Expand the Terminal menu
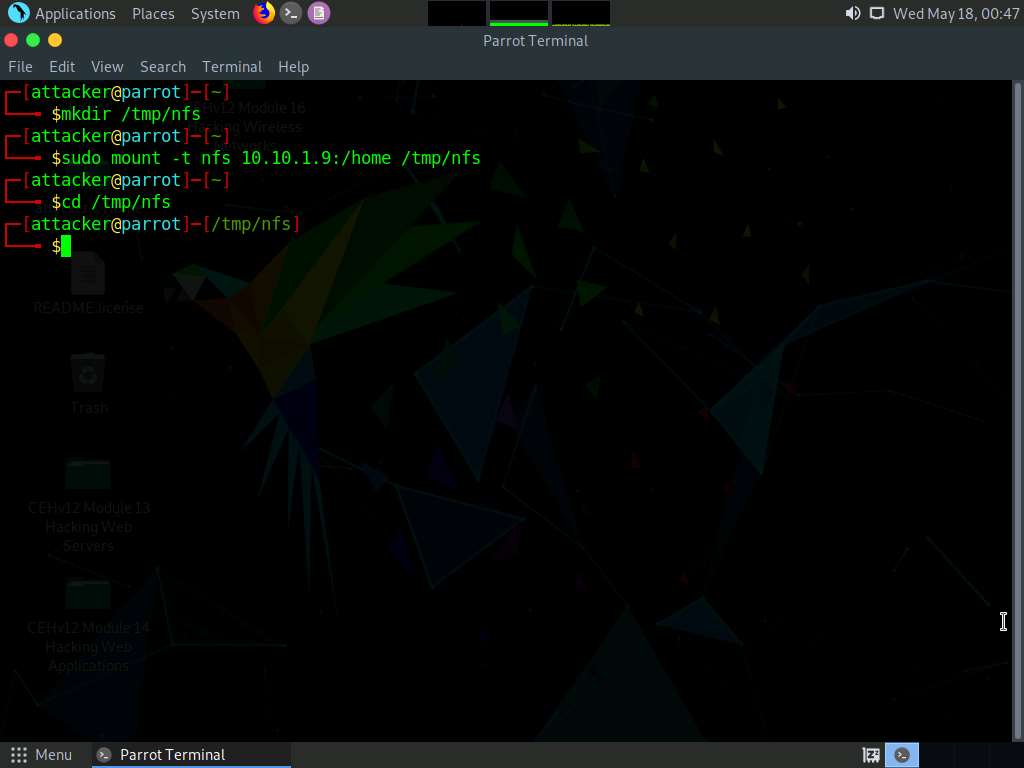1024x768 pixels. [232, 66]
